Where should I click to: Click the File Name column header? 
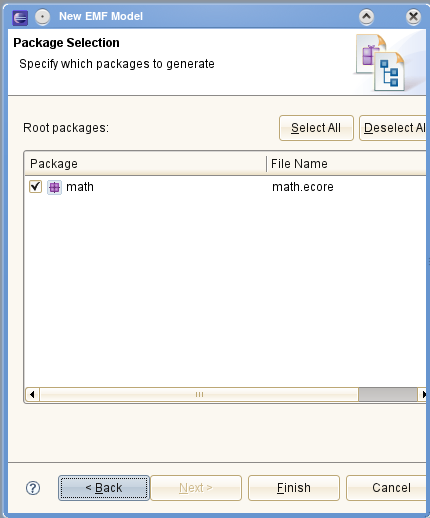(x=347, y=164)
